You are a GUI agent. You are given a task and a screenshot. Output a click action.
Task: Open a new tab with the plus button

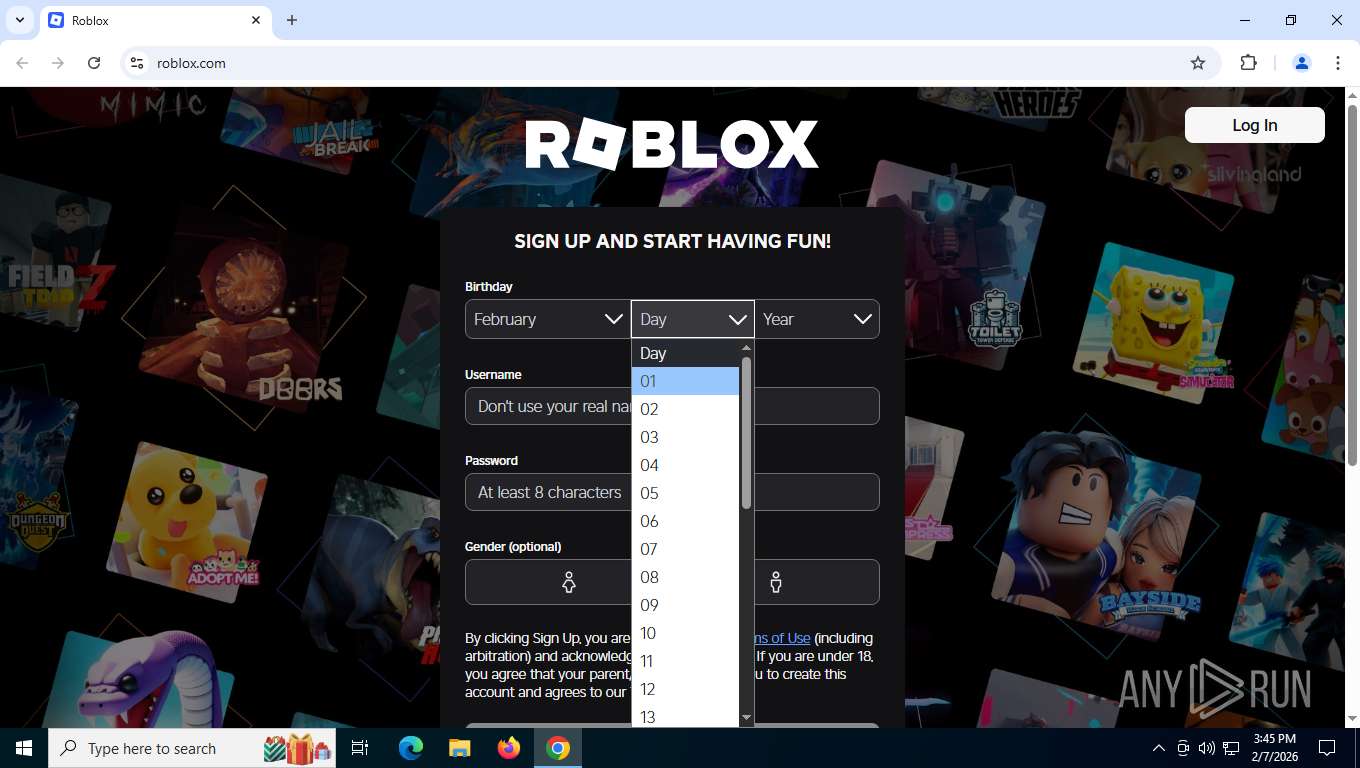tap(292, 20)
